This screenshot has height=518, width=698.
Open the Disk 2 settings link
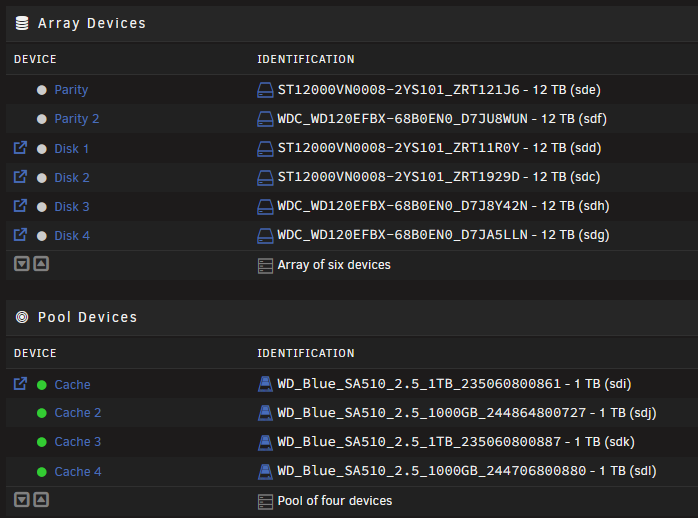pyautogui.click(x=72, y=178)
